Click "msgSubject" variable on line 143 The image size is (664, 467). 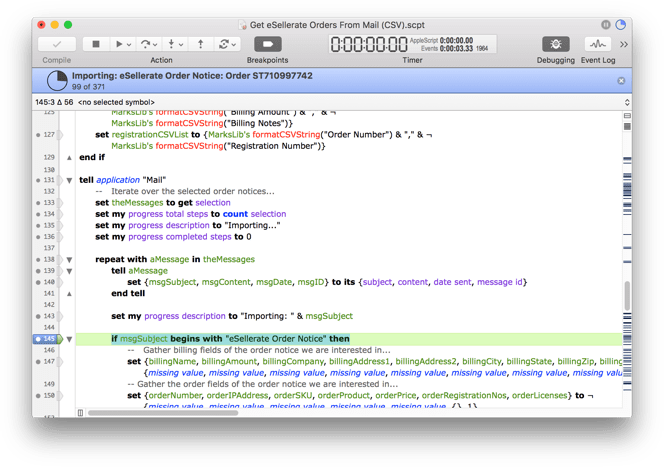pos(329,316)
